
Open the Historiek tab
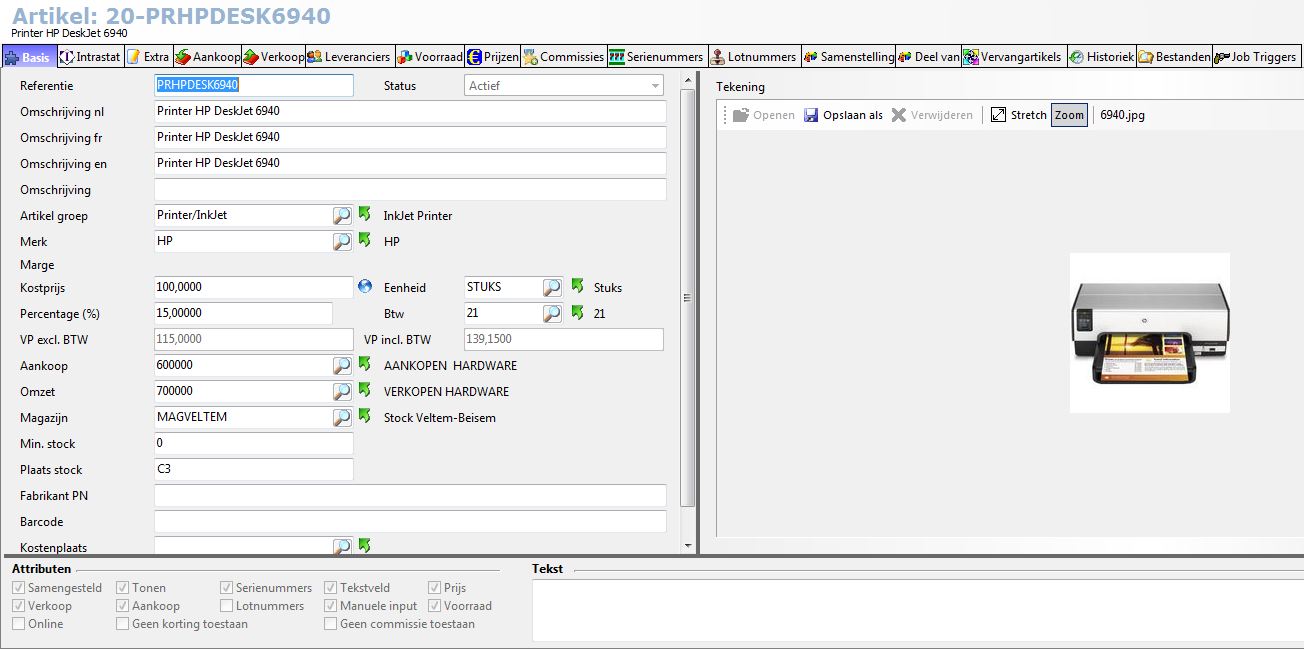pyautogui.click(x=1101, y=57)
